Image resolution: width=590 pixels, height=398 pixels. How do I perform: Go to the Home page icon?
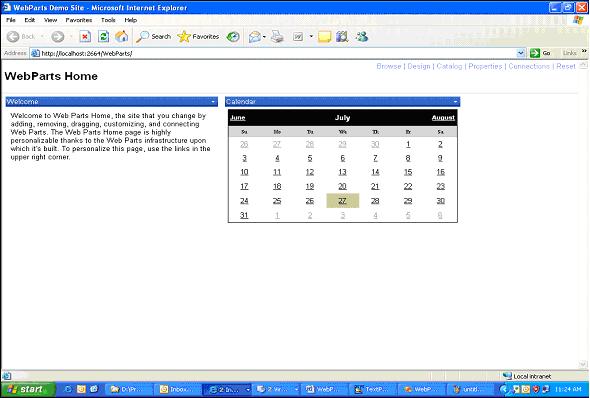pyautogui.click(x=121, y=36)
